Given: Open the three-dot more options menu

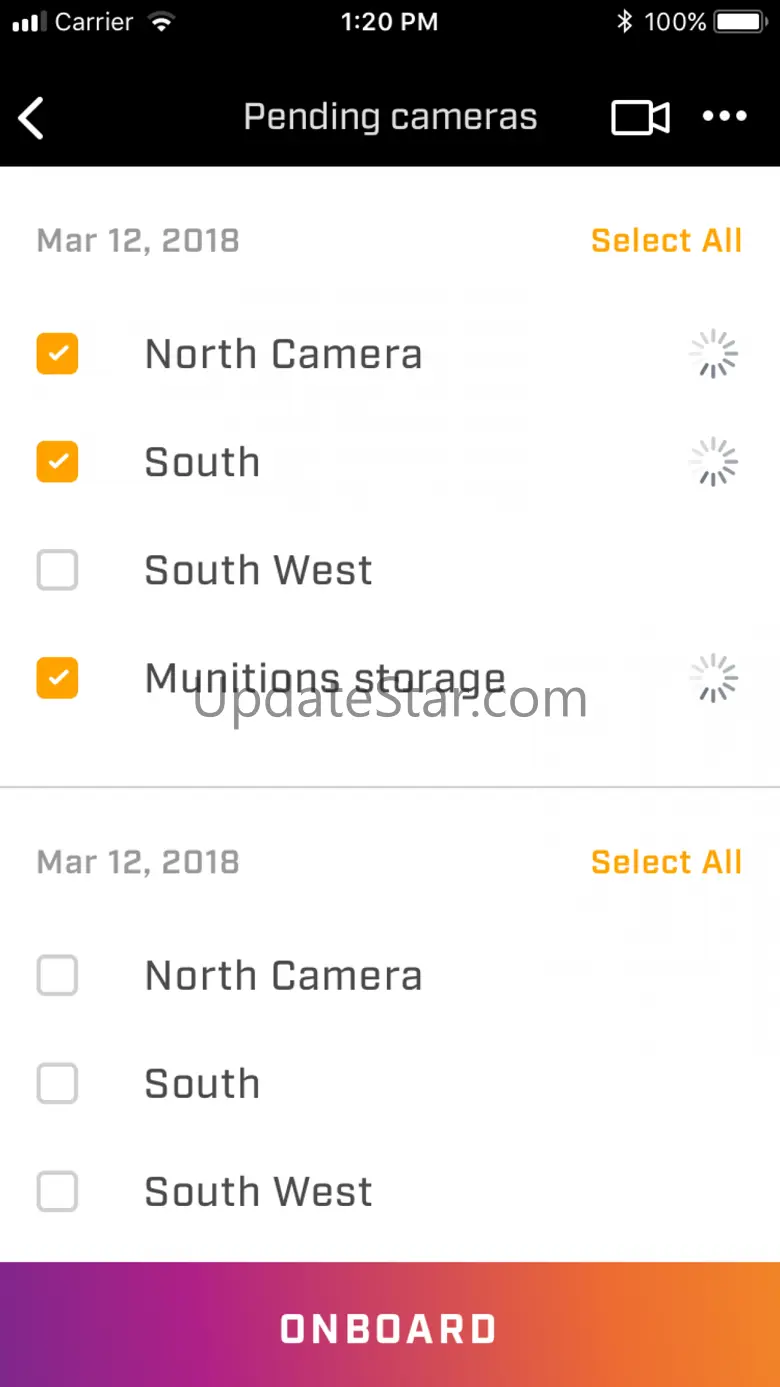Looking at the screenshot, I should (x=724, y=117).
